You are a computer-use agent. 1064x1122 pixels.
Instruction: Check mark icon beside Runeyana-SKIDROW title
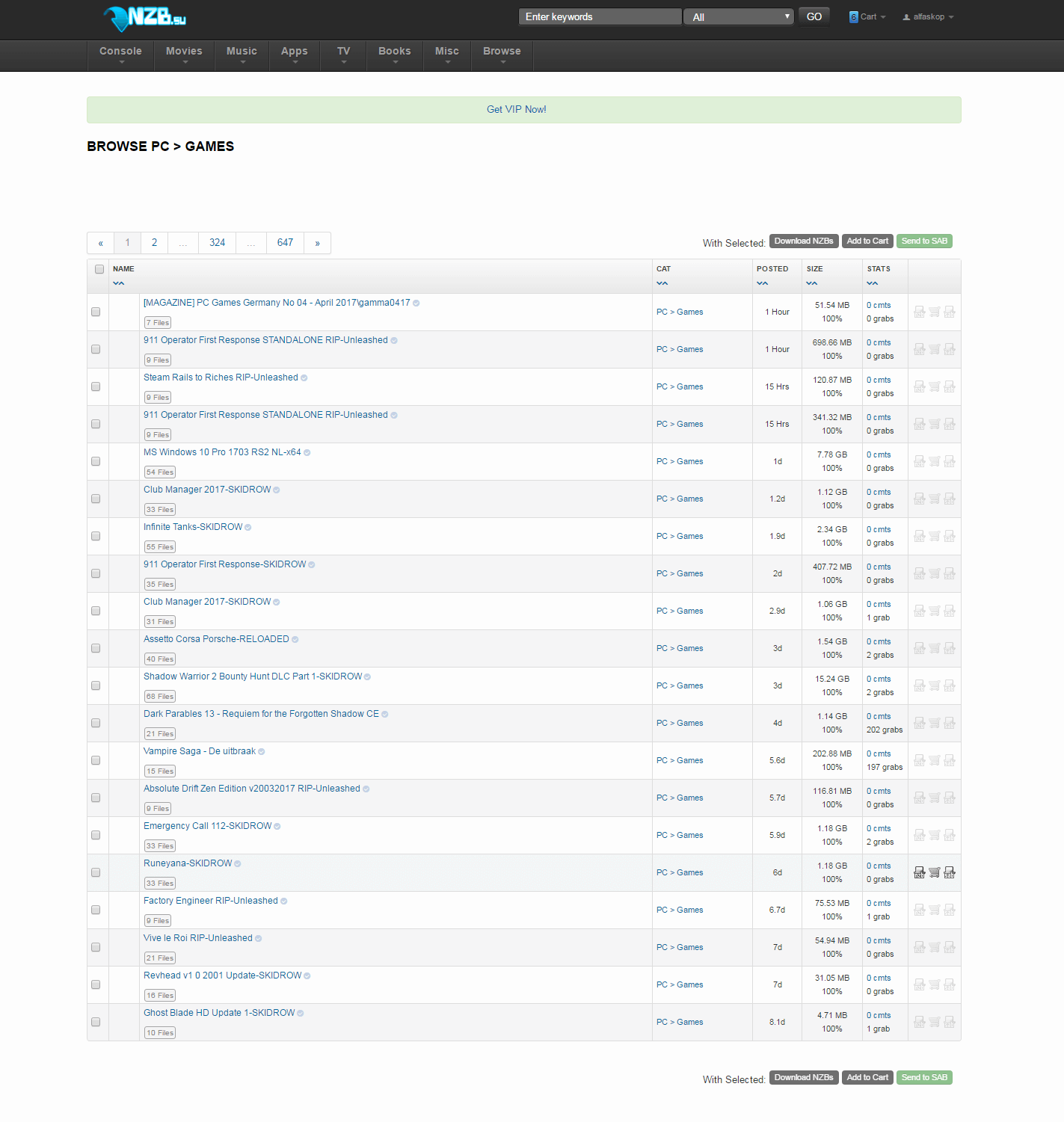238,864
